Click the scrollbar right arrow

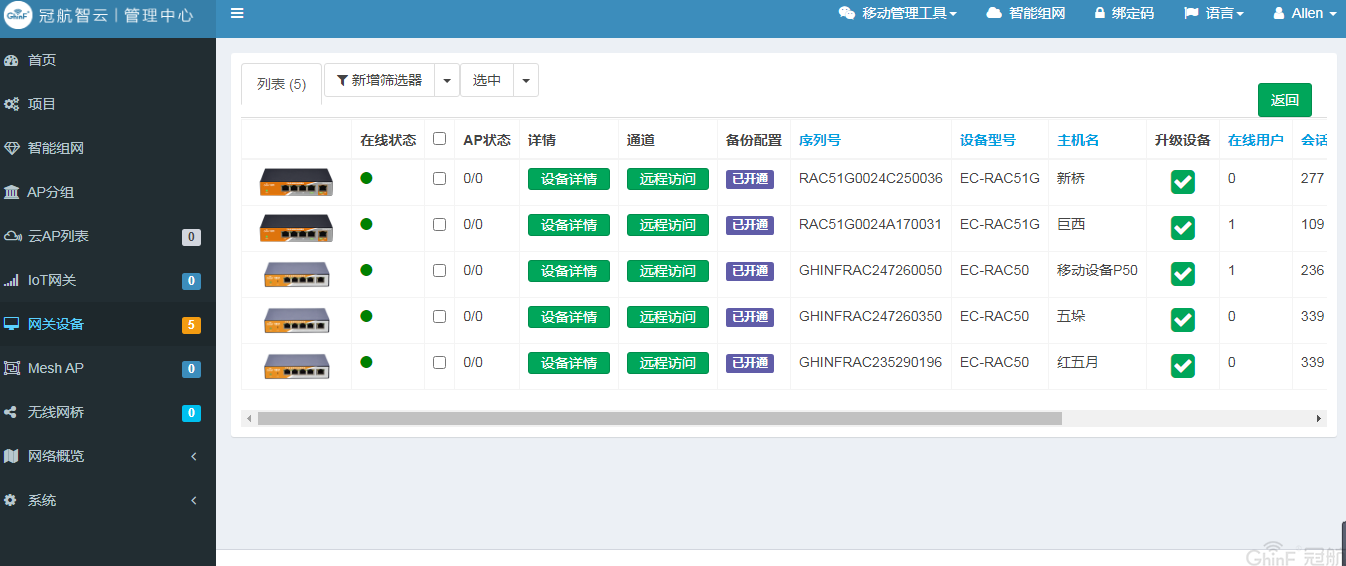pyautogui.click(x=1319, y=419)
